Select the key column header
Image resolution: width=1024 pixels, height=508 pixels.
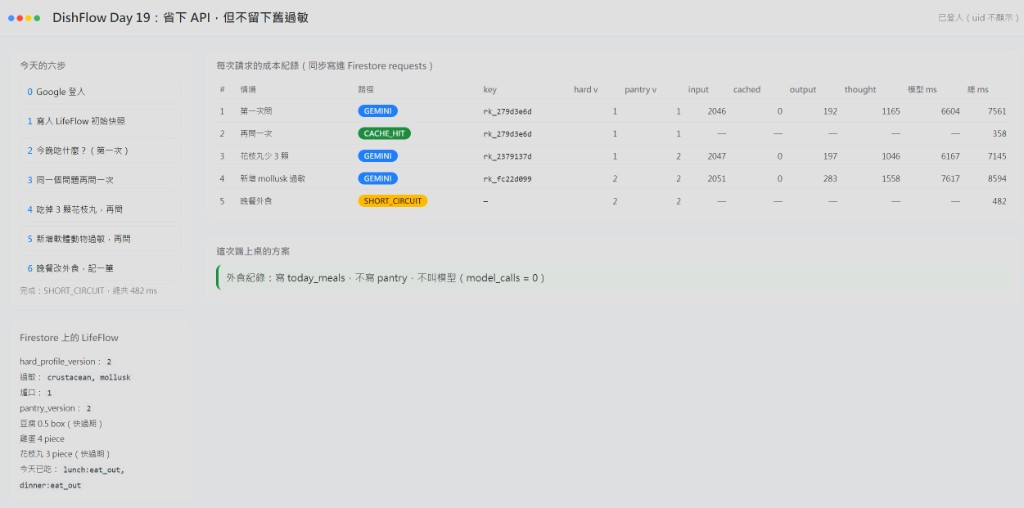click(490, 90)
